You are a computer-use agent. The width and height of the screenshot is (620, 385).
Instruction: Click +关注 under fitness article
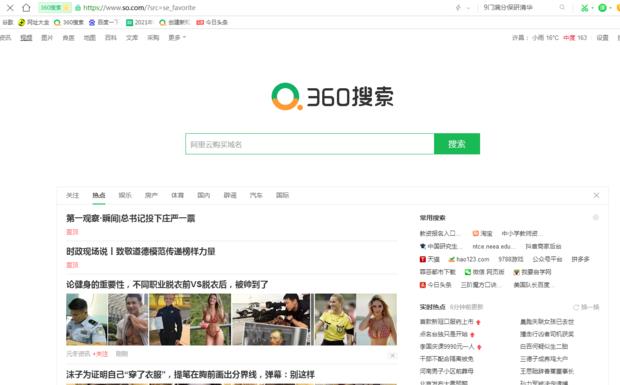(x=100, y=354)
